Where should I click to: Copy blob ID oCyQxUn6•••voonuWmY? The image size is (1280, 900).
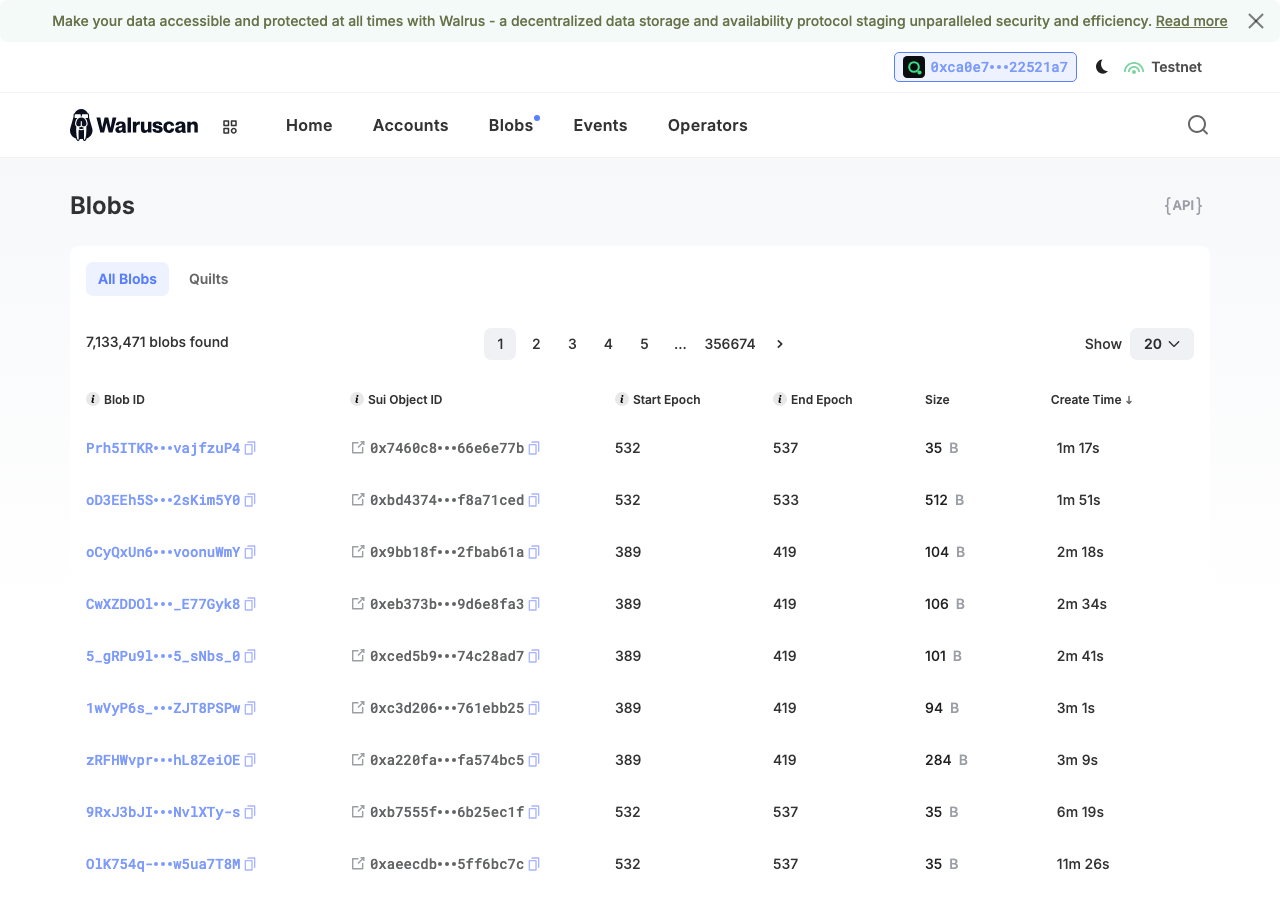(x=250, y=552)
